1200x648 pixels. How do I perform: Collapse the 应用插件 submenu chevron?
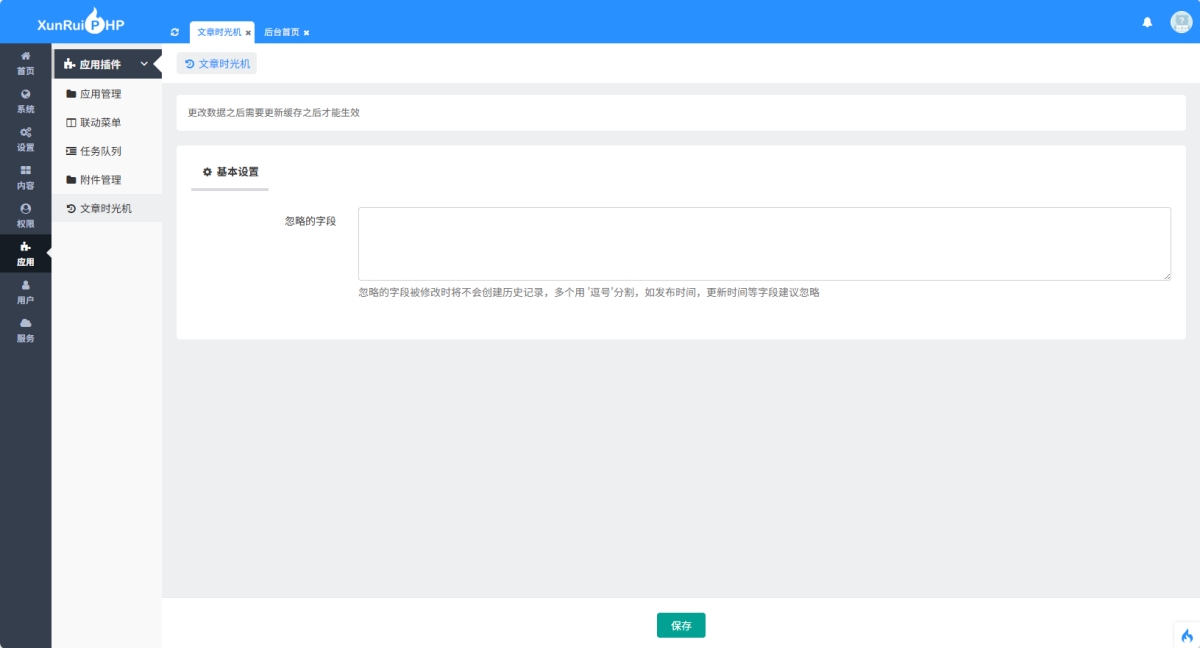click(x=143, y=64)
